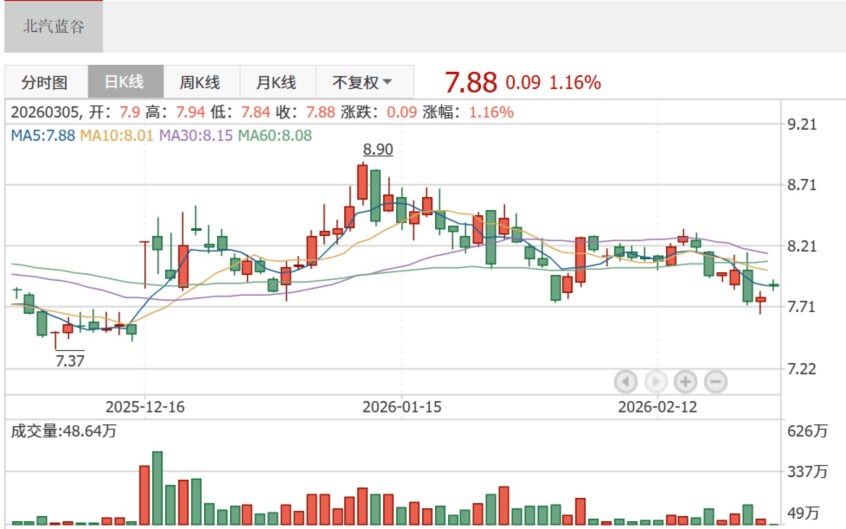Viewport: 846px width, 529px height.
Task: Click the 高: 7.94 value in data row
Action: tap(190, 112)
